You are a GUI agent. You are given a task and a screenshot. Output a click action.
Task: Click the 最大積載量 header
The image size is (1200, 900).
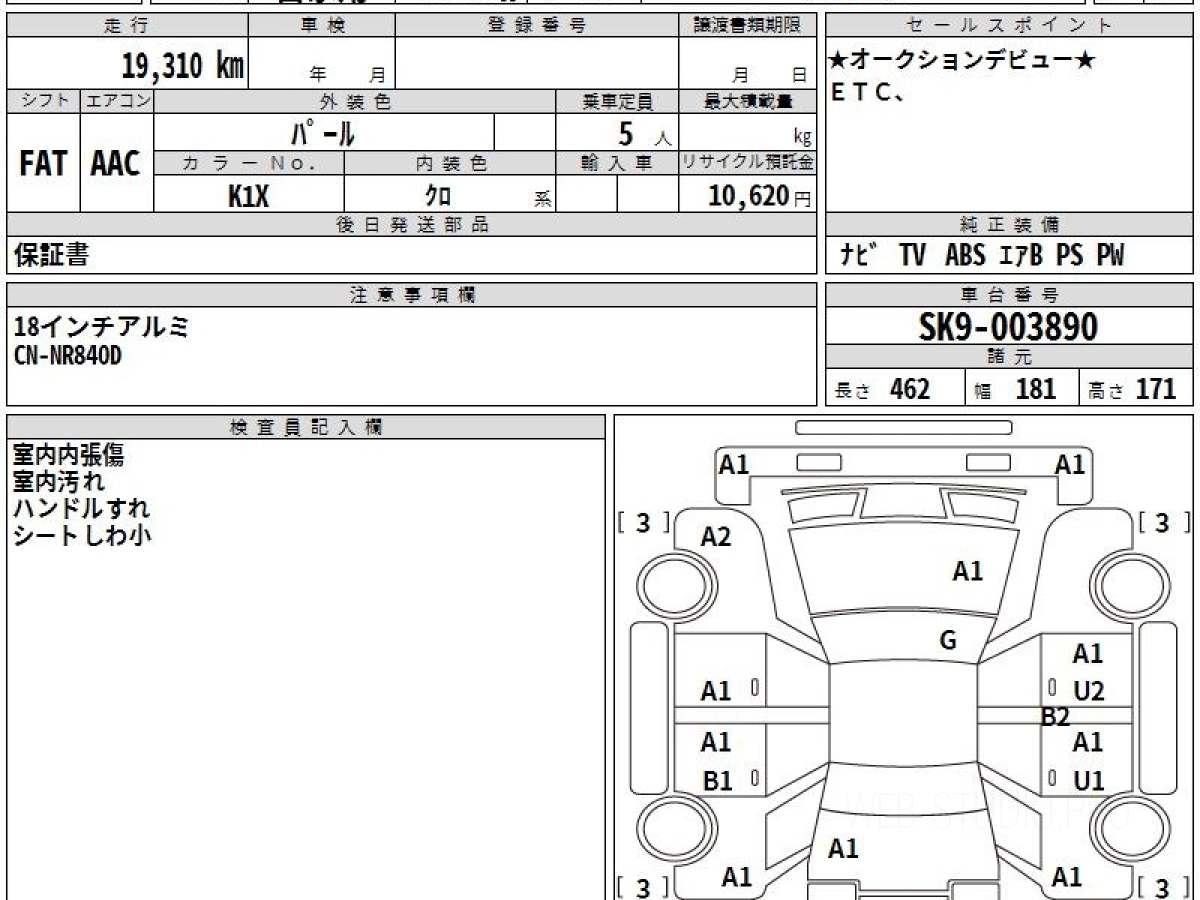click(x=747, y=101)
